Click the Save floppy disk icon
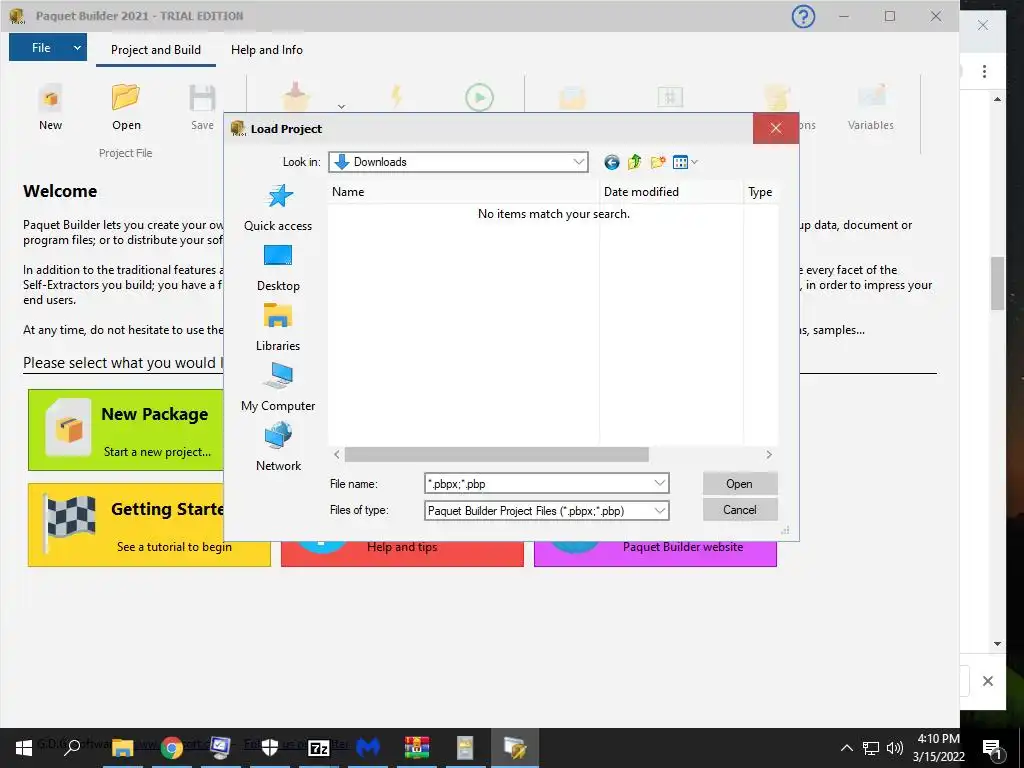This screenshot has width=1024, height=768. click(202, 98)
